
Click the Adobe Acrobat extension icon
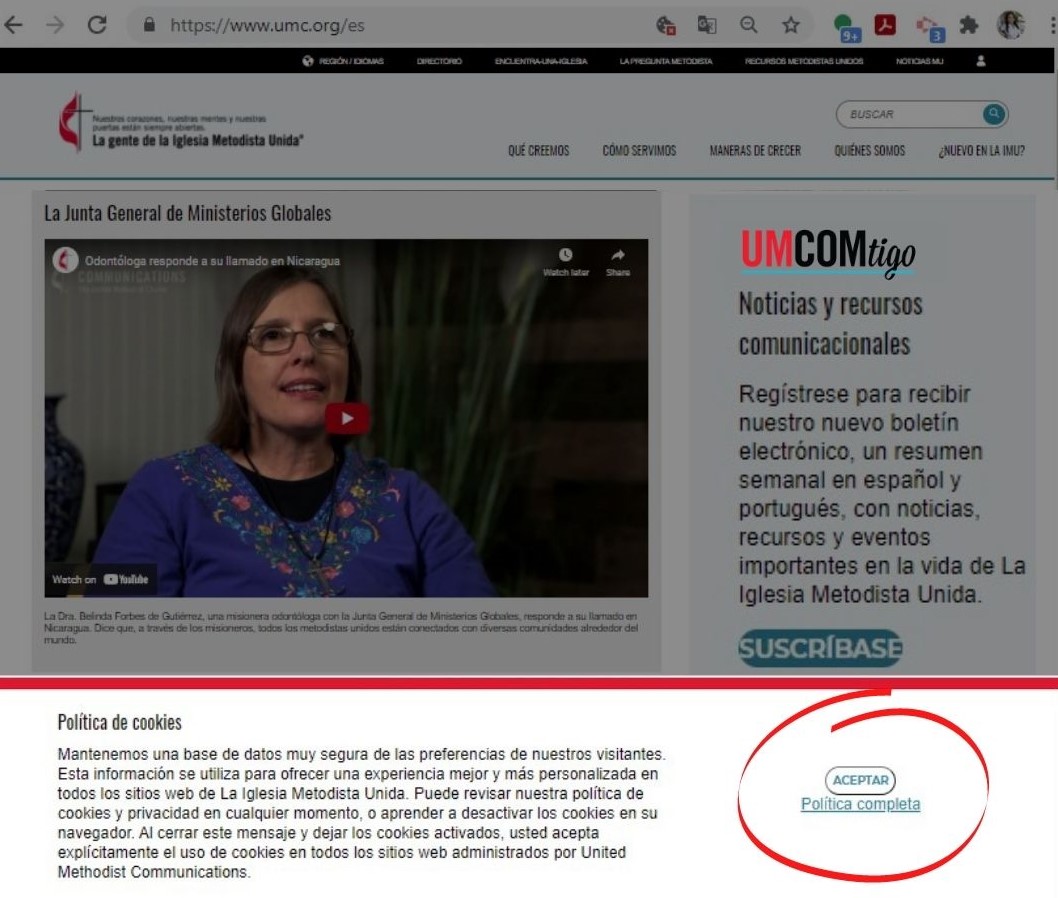tap(885, 25)
